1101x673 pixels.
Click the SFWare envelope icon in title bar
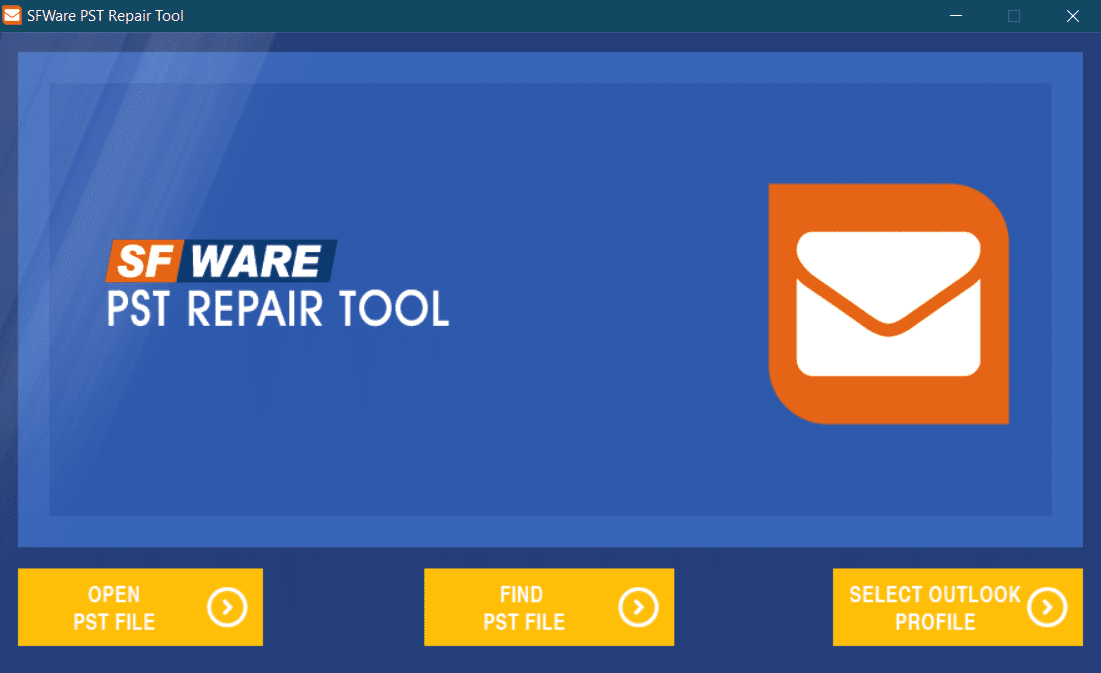(14, 15)
